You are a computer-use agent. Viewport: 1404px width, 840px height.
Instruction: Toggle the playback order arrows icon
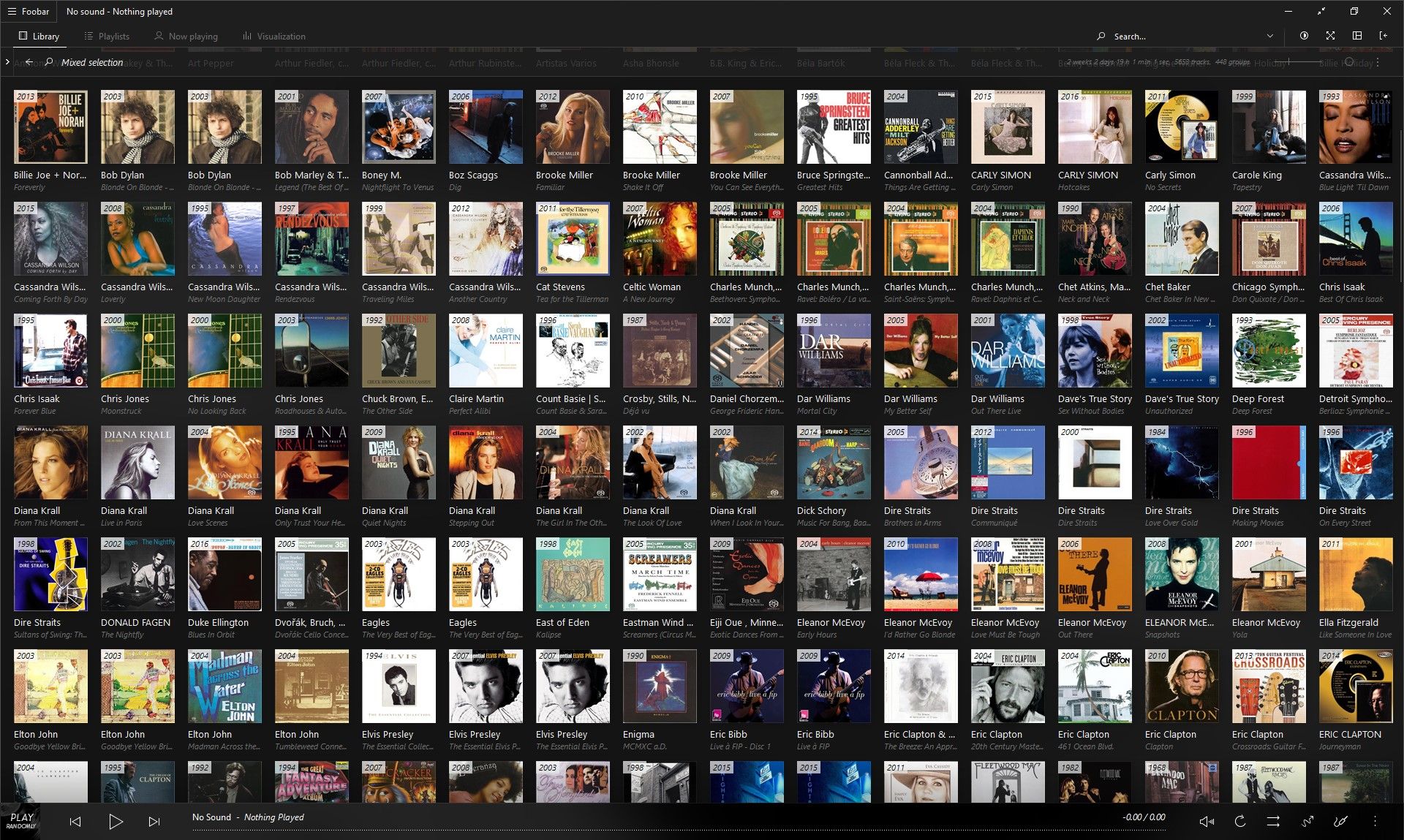(x=1273, y=822)
